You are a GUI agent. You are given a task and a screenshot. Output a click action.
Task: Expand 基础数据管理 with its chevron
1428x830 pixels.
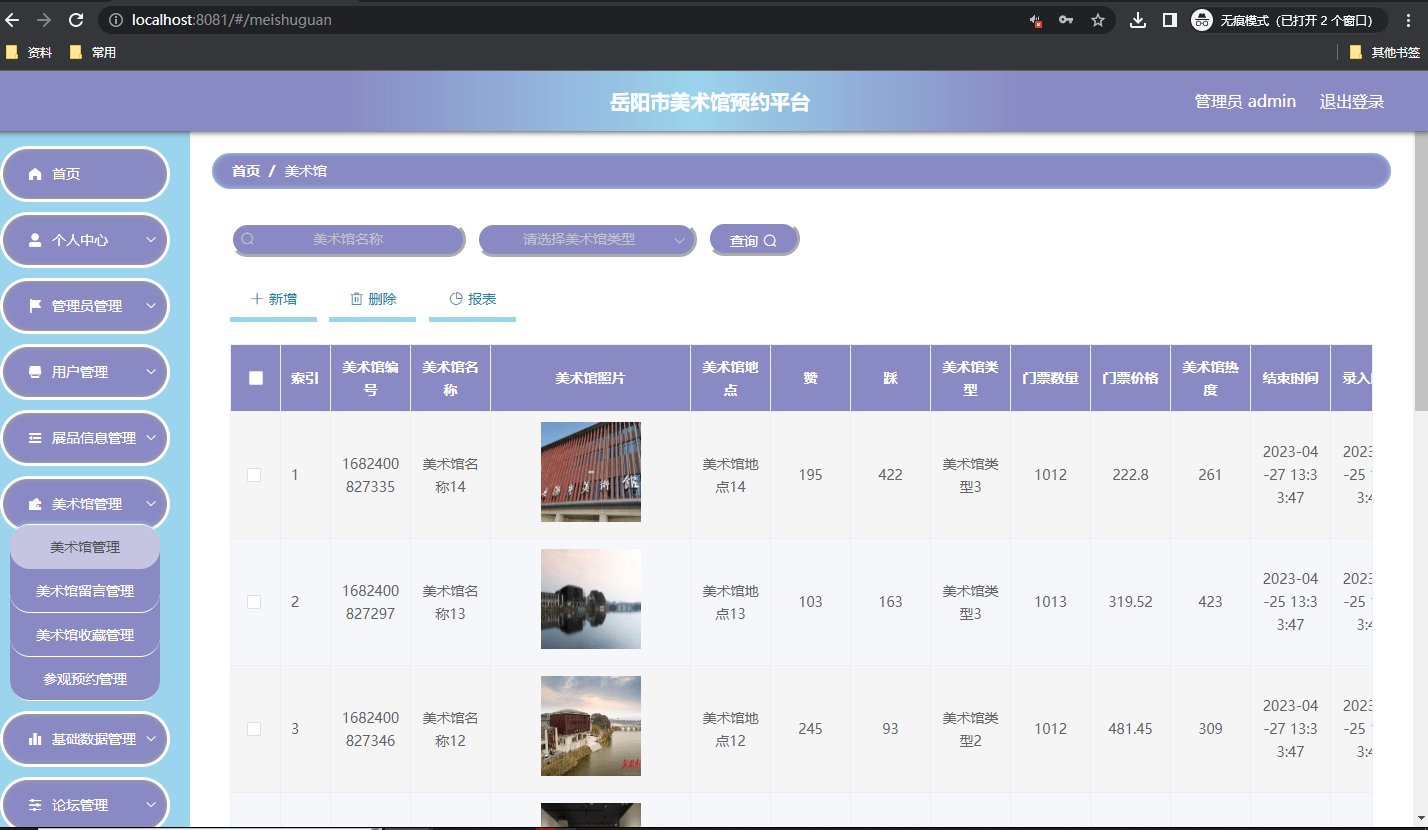pos(151,739)
